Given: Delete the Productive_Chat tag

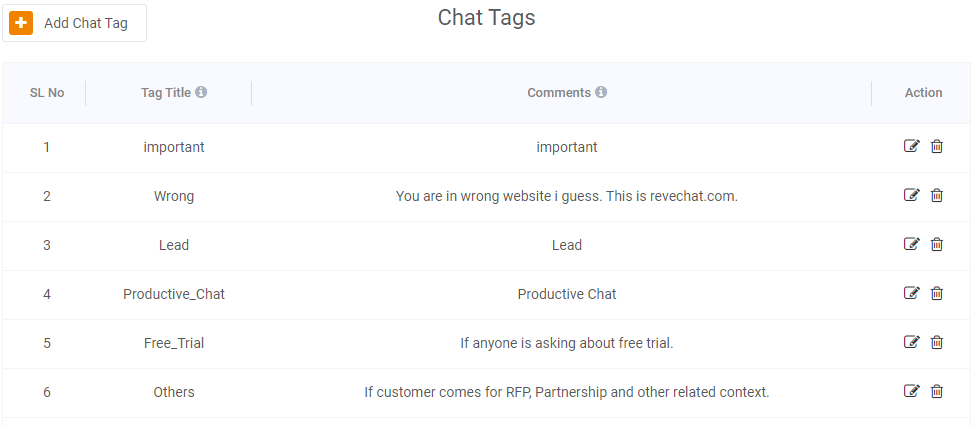Looking at the screenshot, I should coord(937,293).
